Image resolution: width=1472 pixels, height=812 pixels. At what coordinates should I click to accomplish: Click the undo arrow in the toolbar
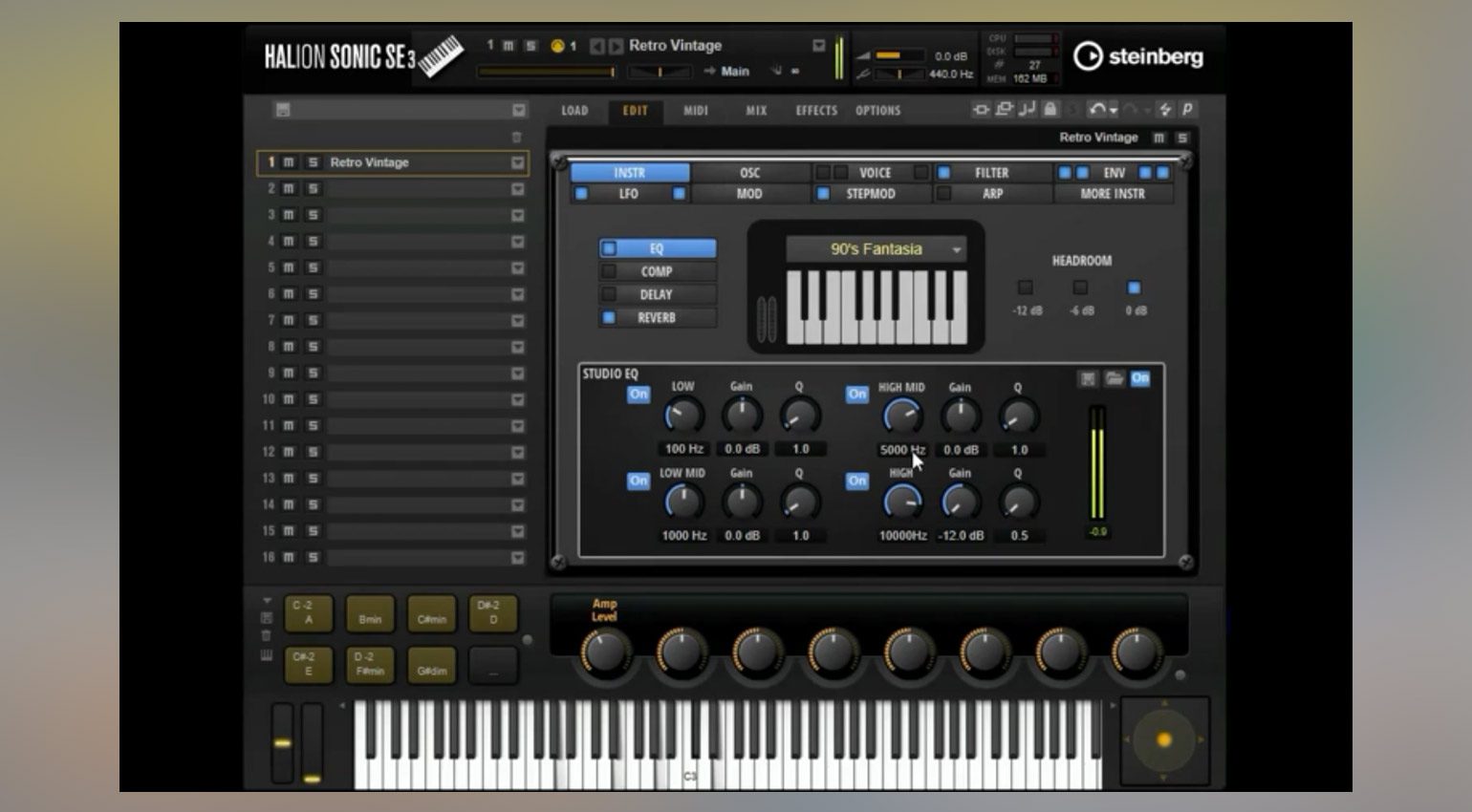click(x=1096, y=110)
